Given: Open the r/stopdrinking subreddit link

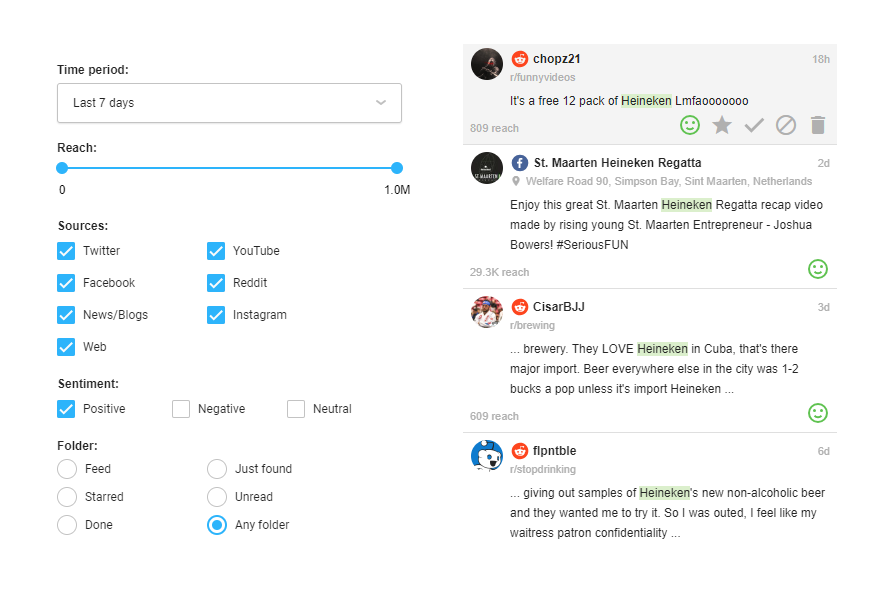Looking at the screenshot, I should click(x=543, y=470).
